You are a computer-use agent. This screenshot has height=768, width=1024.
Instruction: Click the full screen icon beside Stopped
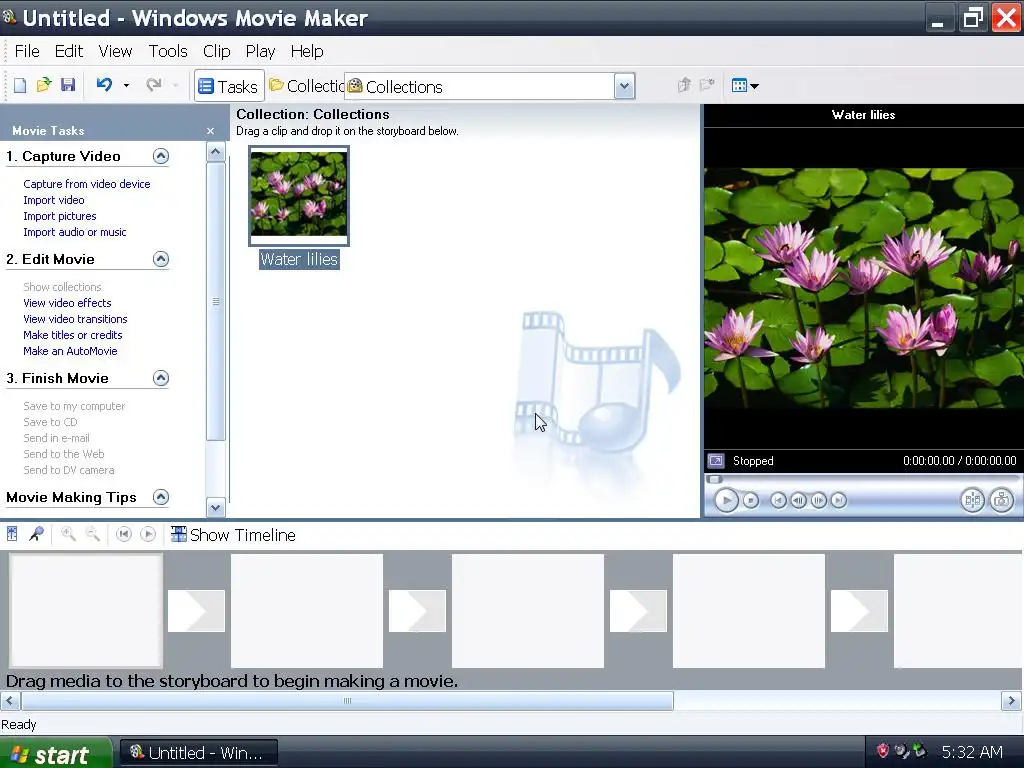click(716, 461)
